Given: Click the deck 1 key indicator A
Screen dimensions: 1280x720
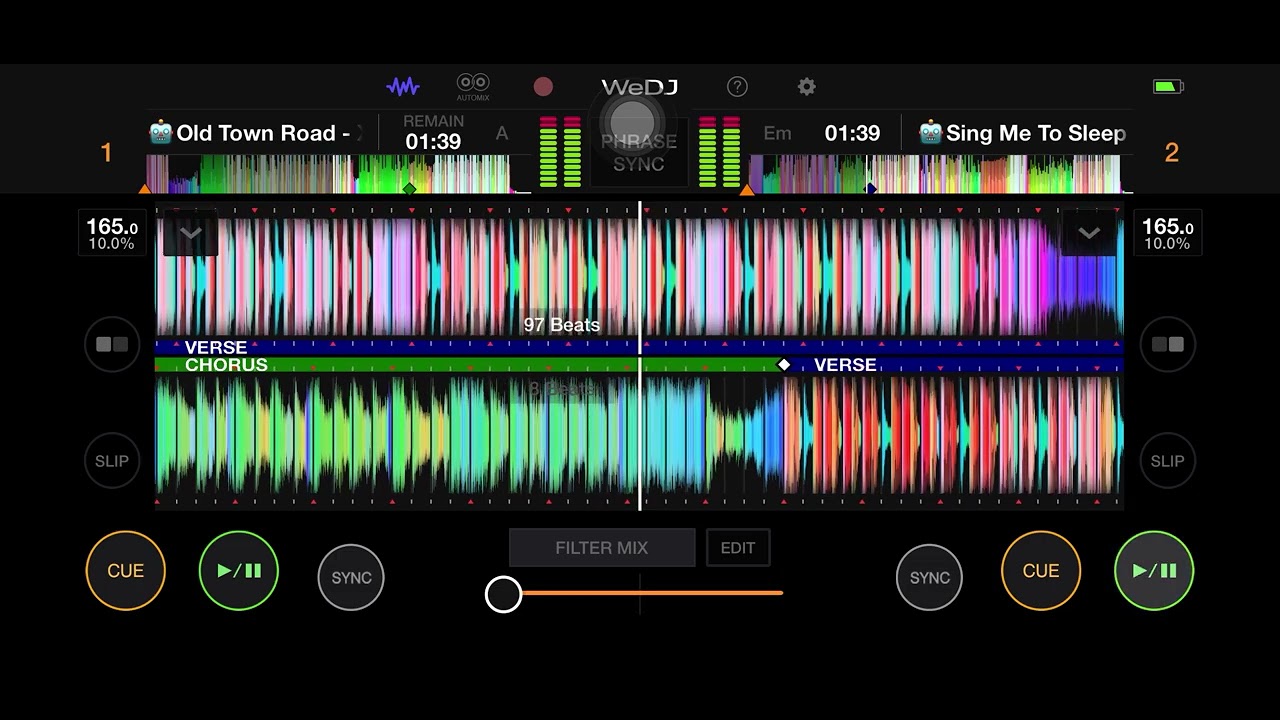Looking at the screenshot, I should (x=502, y=133).
